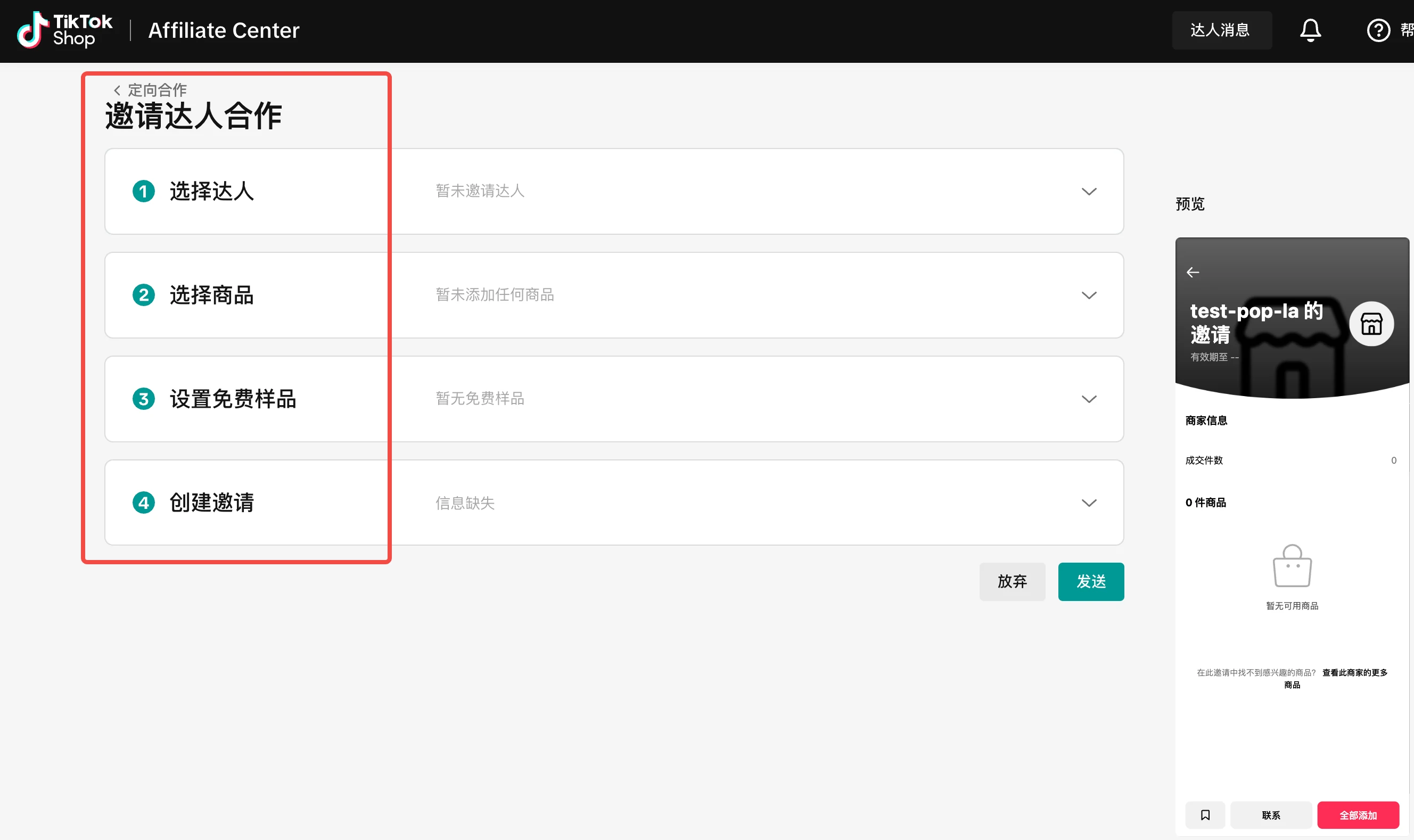Click the 发送 button

[x=1090, y=581]
